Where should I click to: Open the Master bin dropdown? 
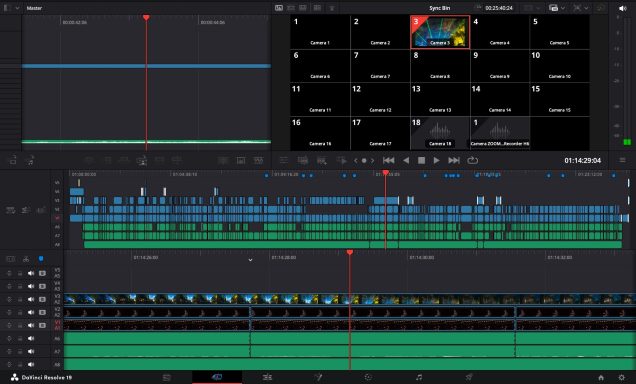pyautogui.click(x=17, y=8)
